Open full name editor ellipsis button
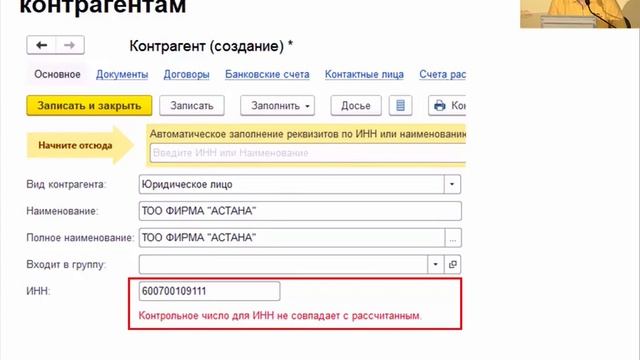Image resolution: width=640 pixels, height=360 pixels. pos(453,238)
